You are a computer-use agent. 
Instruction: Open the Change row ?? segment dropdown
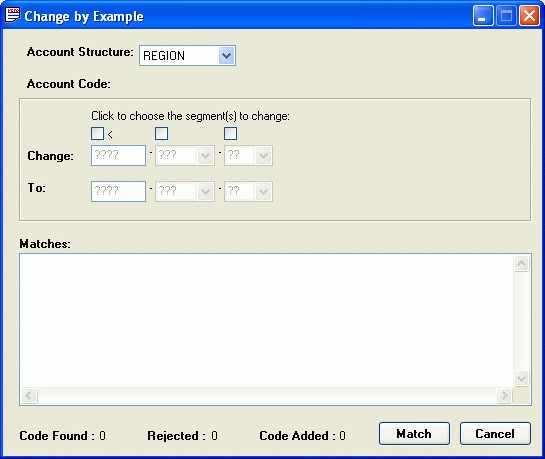tap(248, 156)
